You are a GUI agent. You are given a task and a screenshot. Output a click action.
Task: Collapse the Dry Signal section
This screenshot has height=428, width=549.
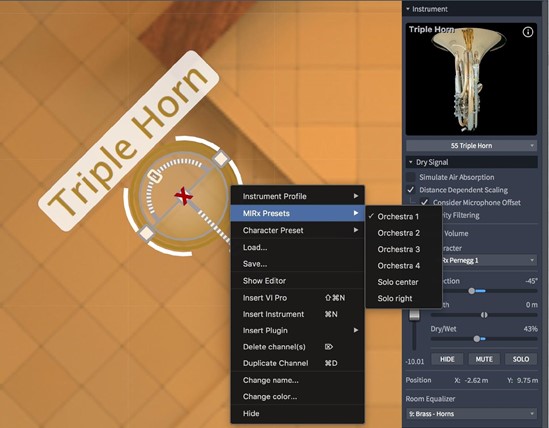(x=411, y=162)
